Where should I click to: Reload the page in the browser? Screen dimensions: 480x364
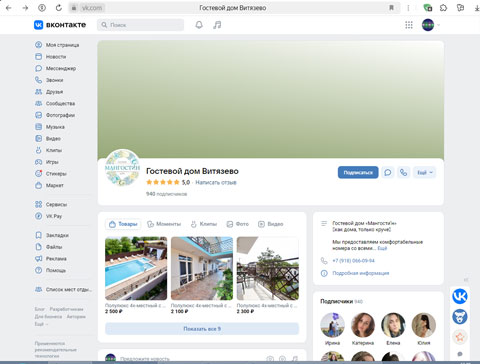click(x=59, y=8)
